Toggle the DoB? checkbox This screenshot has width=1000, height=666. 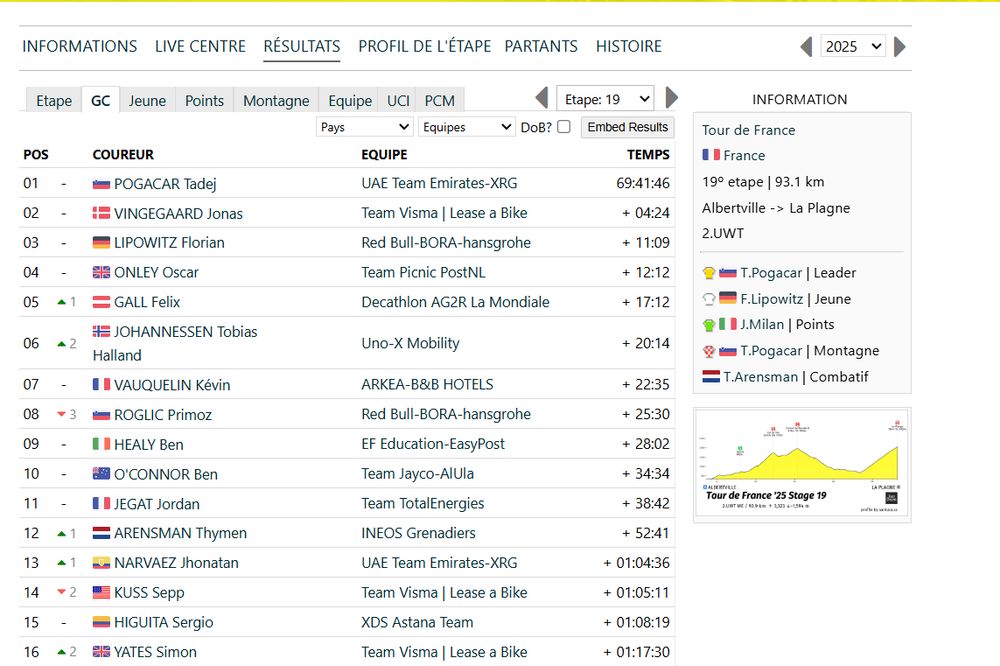tap(564, 126)
